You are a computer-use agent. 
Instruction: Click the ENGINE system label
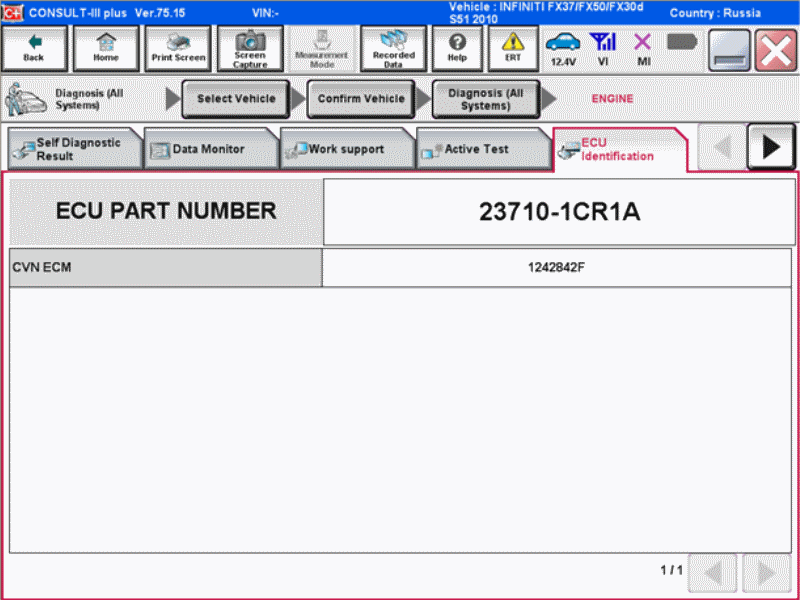pos(612,99)
